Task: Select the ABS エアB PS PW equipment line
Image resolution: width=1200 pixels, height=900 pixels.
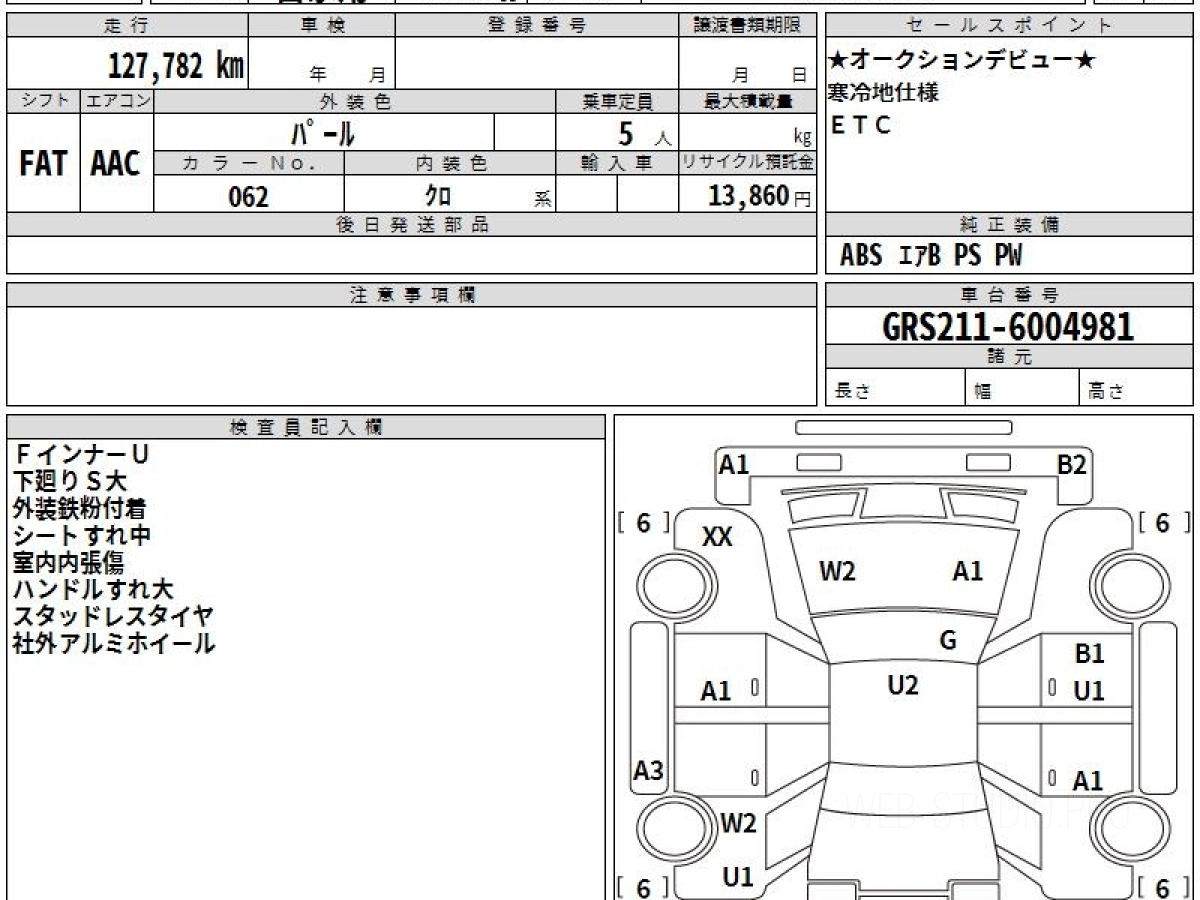Action: click(x=931, y=256)
